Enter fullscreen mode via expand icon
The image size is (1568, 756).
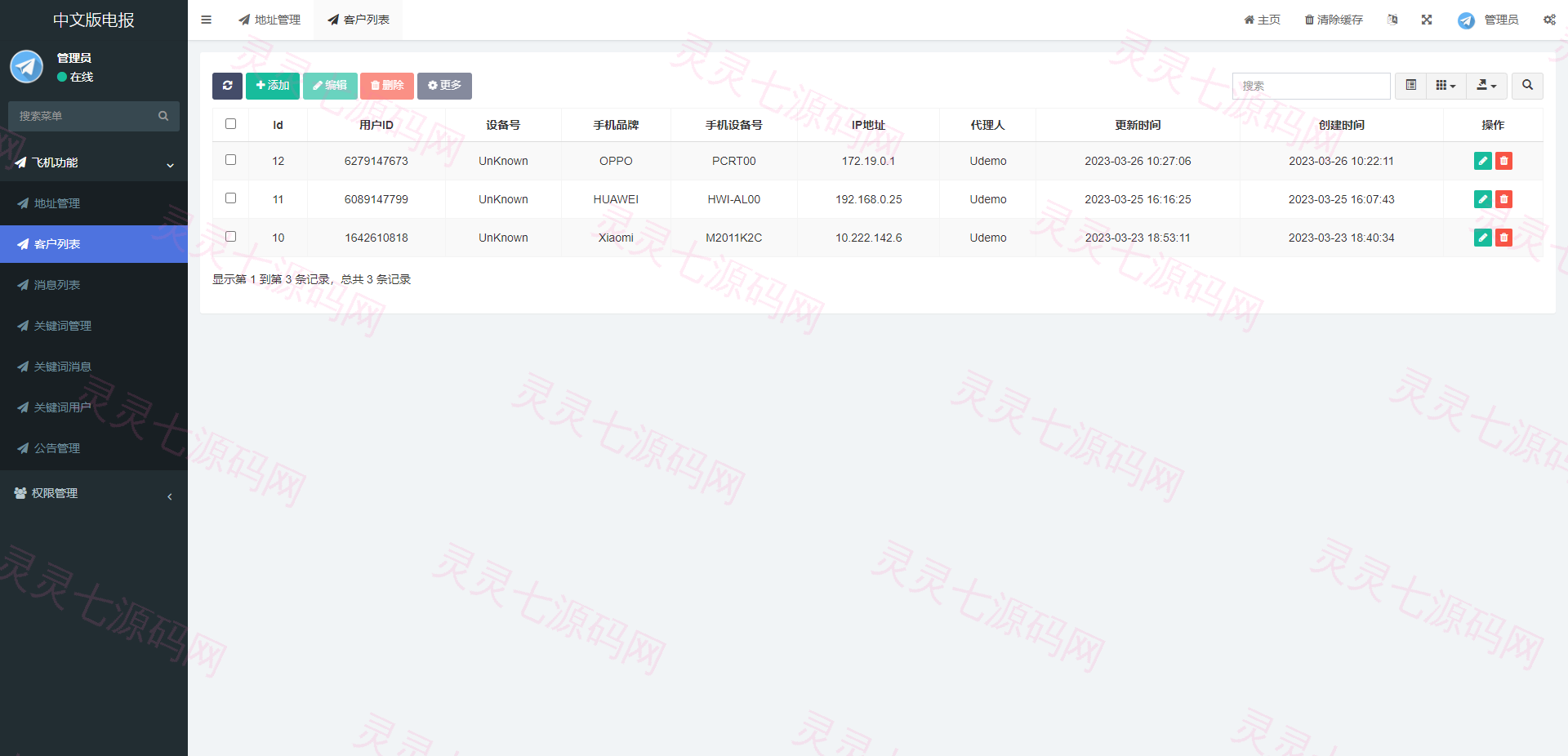coord(1427,20)
